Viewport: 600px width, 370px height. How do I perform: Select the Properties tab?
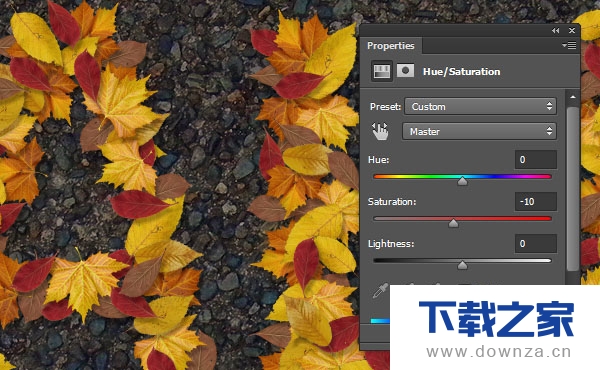pos(391,46)
